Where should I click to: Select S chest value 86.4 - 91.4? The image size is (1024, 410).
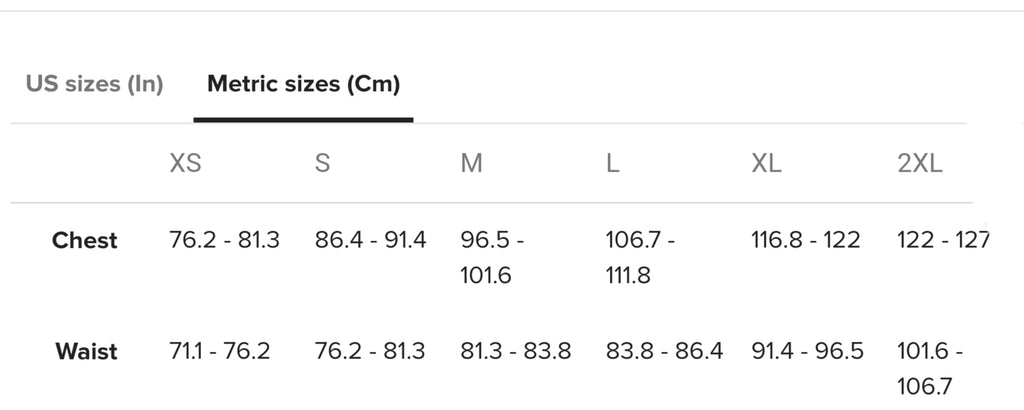(370, 241)
